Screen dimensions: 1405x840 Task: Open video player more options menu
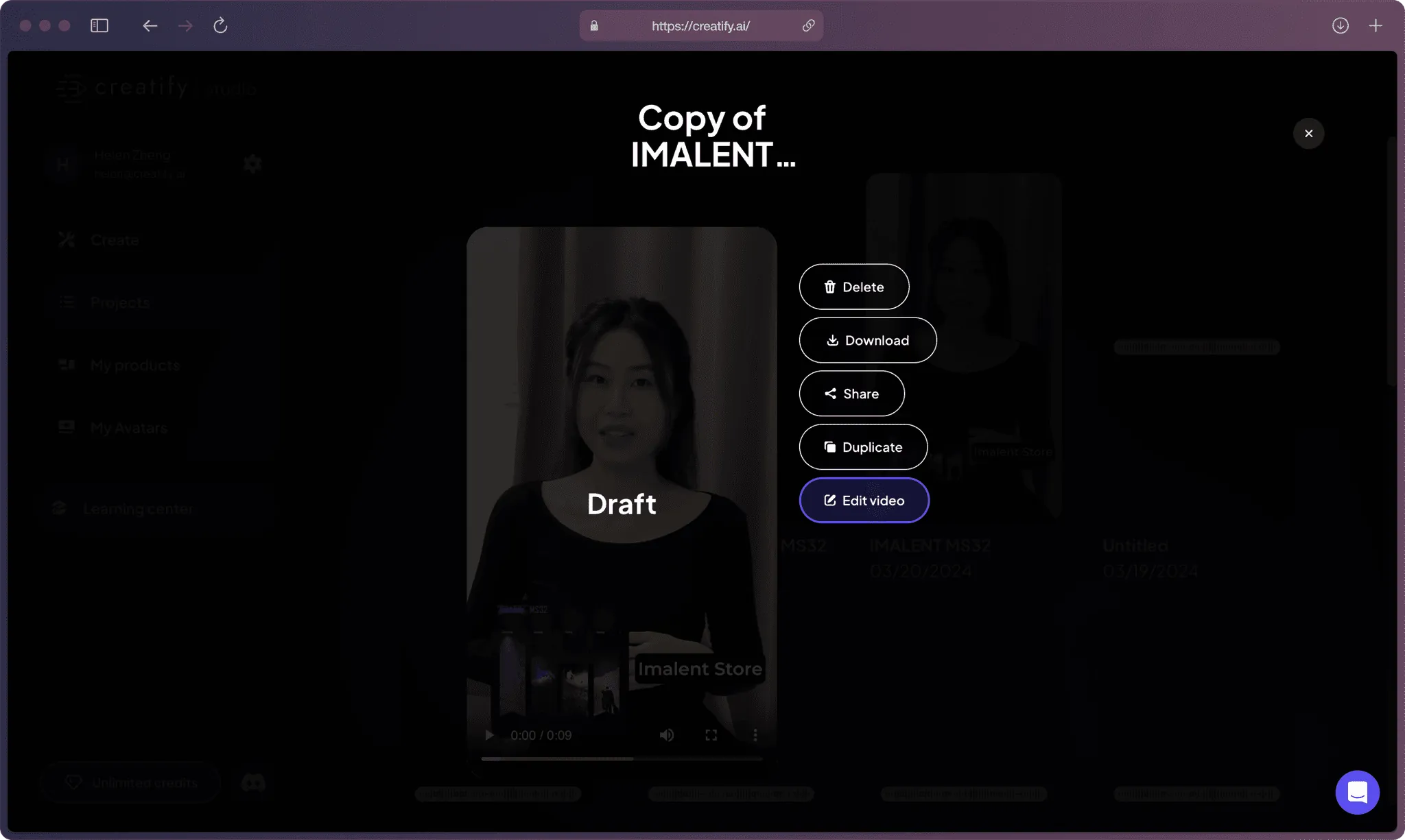[755, 735]
